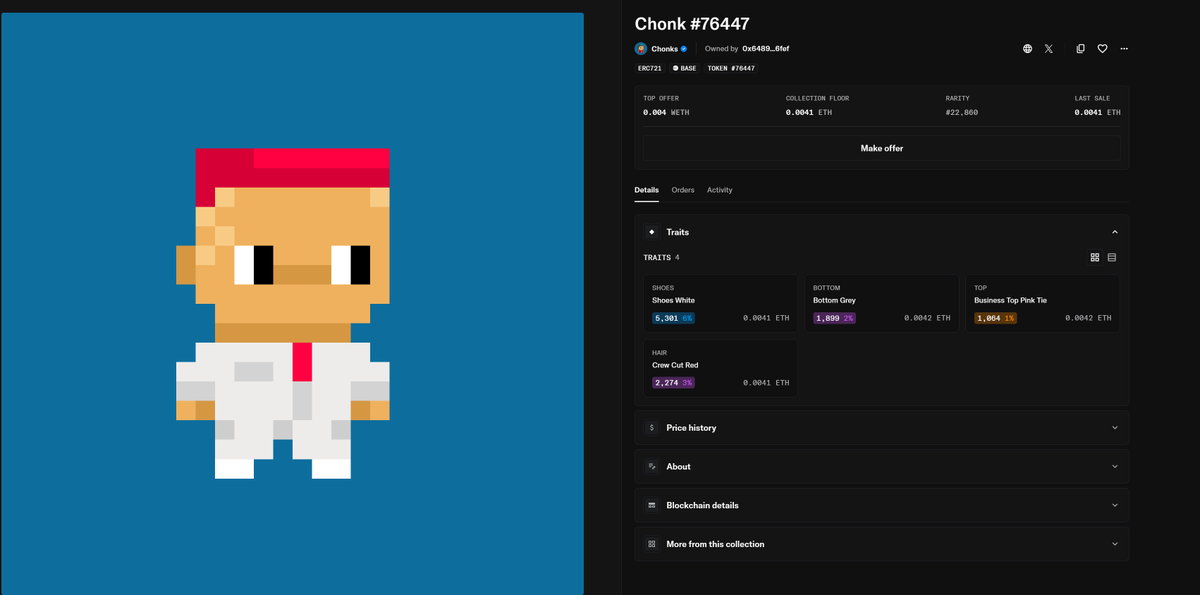Expand the Blockchain details section
This screenshot has height=595, width=1200.
tap(882, 505)
